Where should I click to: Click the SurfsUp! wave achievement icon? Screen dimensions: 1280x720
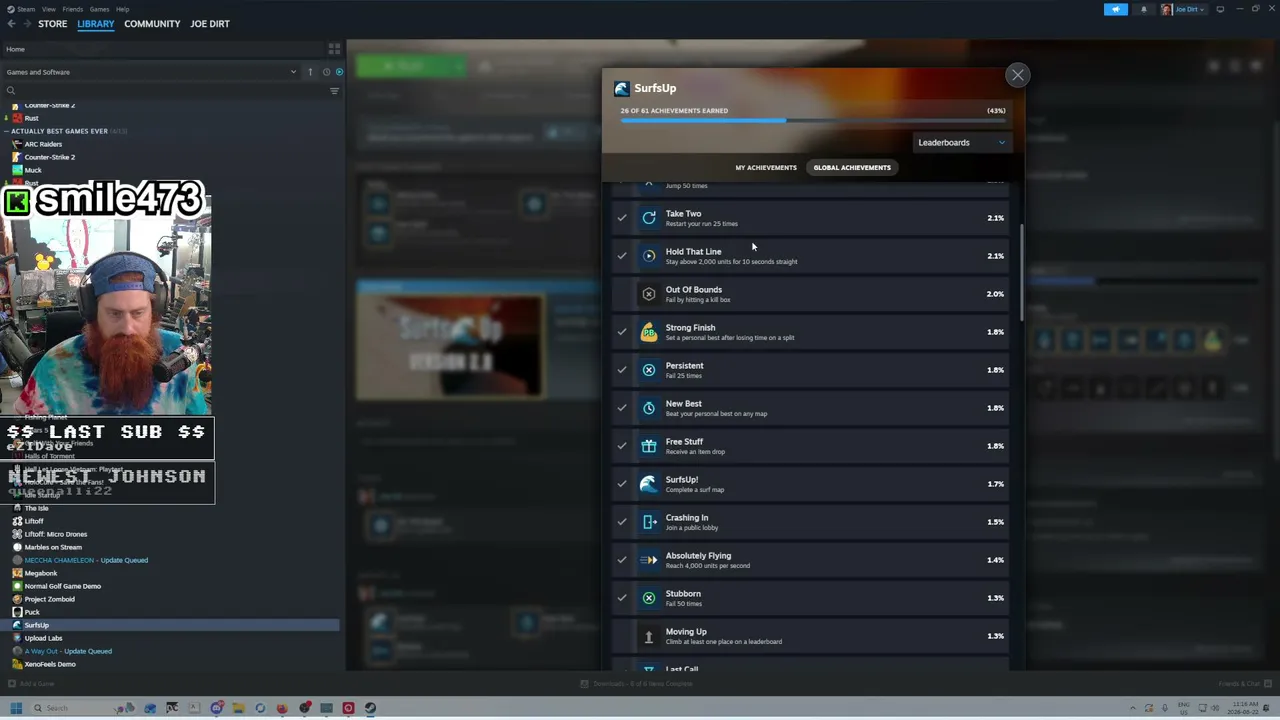click(x=649, y=483)
